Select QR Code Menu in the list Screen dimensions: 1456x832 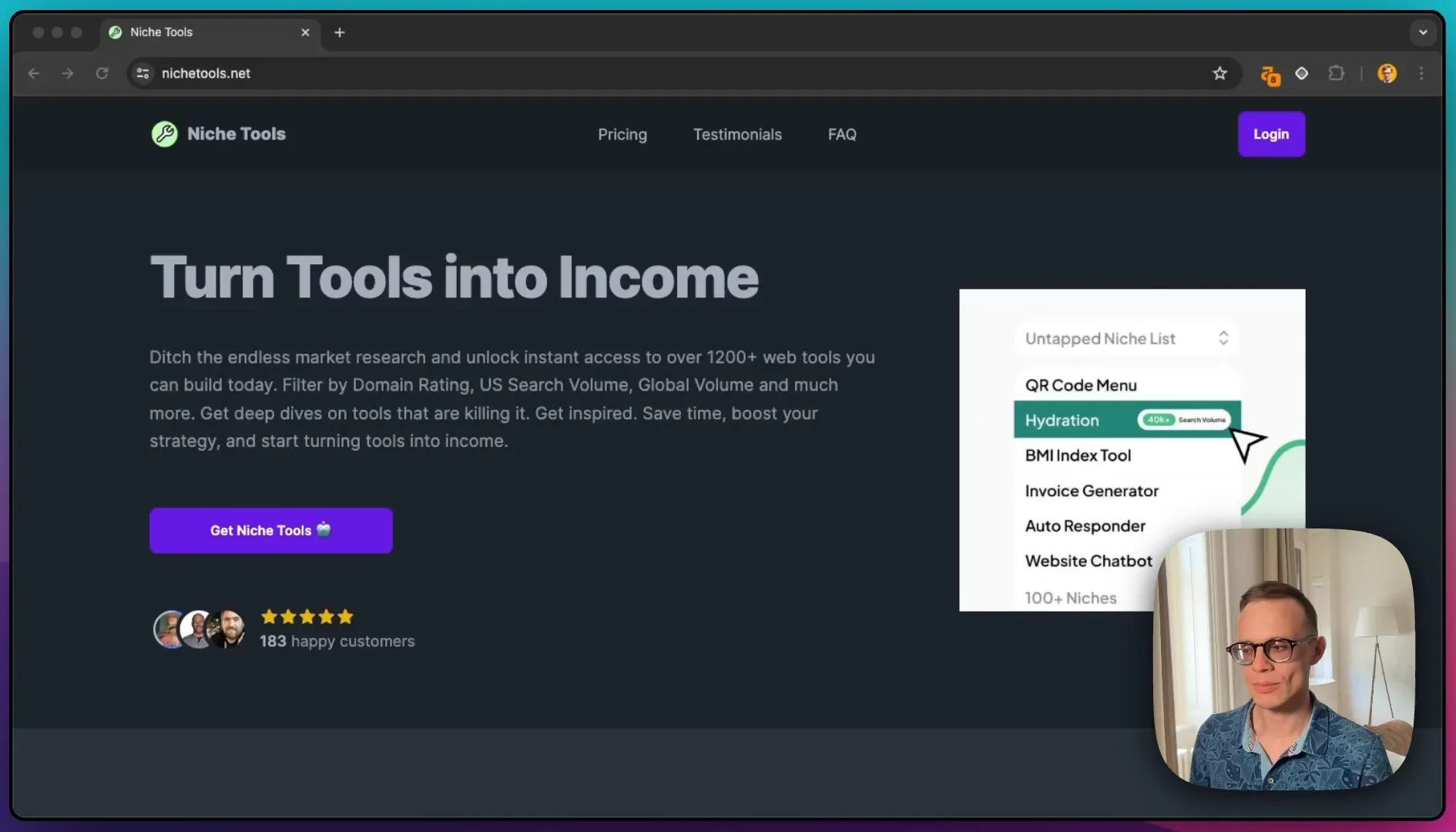(1081, 385)
